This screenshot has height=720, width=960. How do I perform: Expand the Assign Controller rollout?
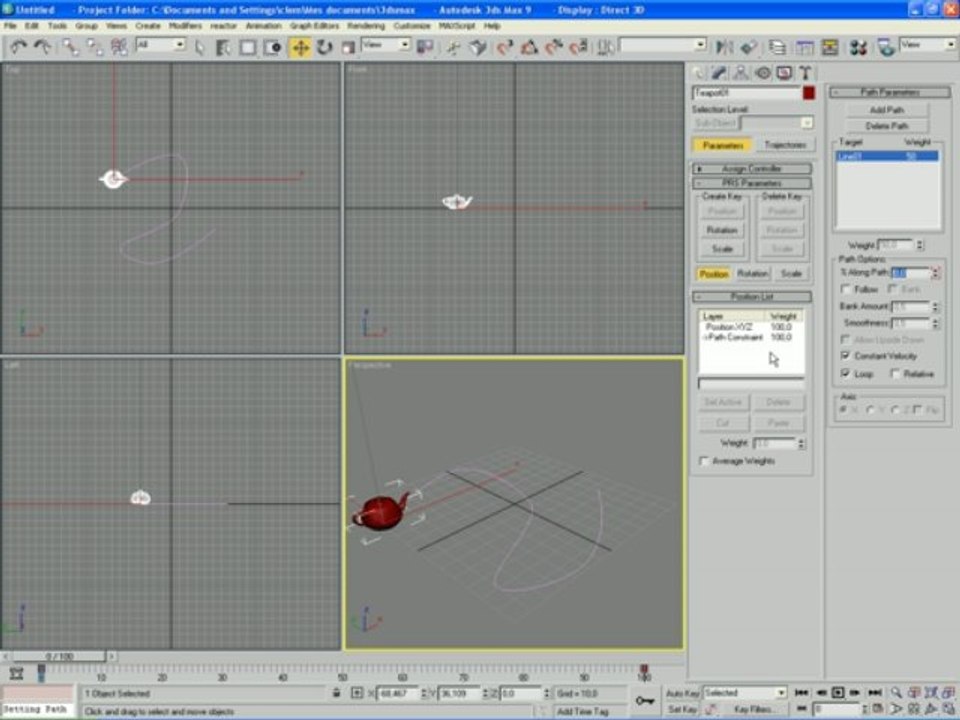click(752, 168)
